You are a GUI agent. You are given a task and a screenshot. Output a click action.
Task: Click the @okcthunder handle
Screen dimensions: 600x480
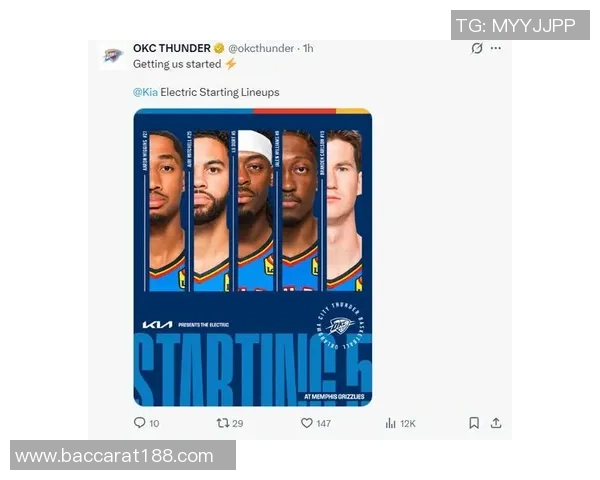(261, 48)
